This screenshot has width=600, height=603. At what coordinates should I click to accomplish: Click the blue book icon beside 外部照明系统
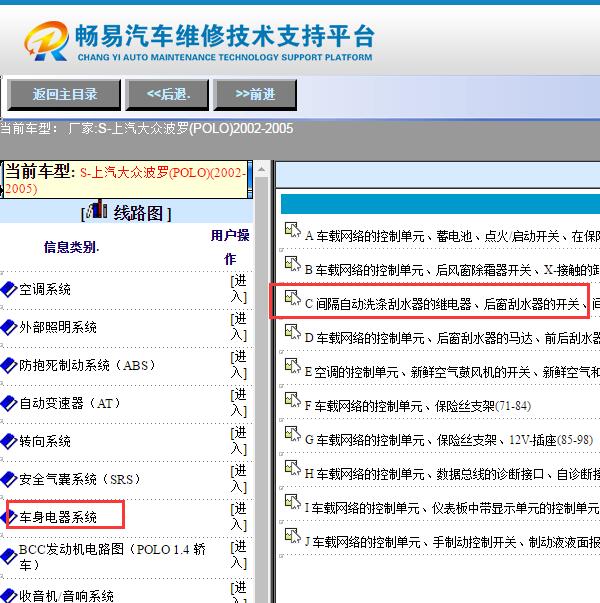click(8, 327)
